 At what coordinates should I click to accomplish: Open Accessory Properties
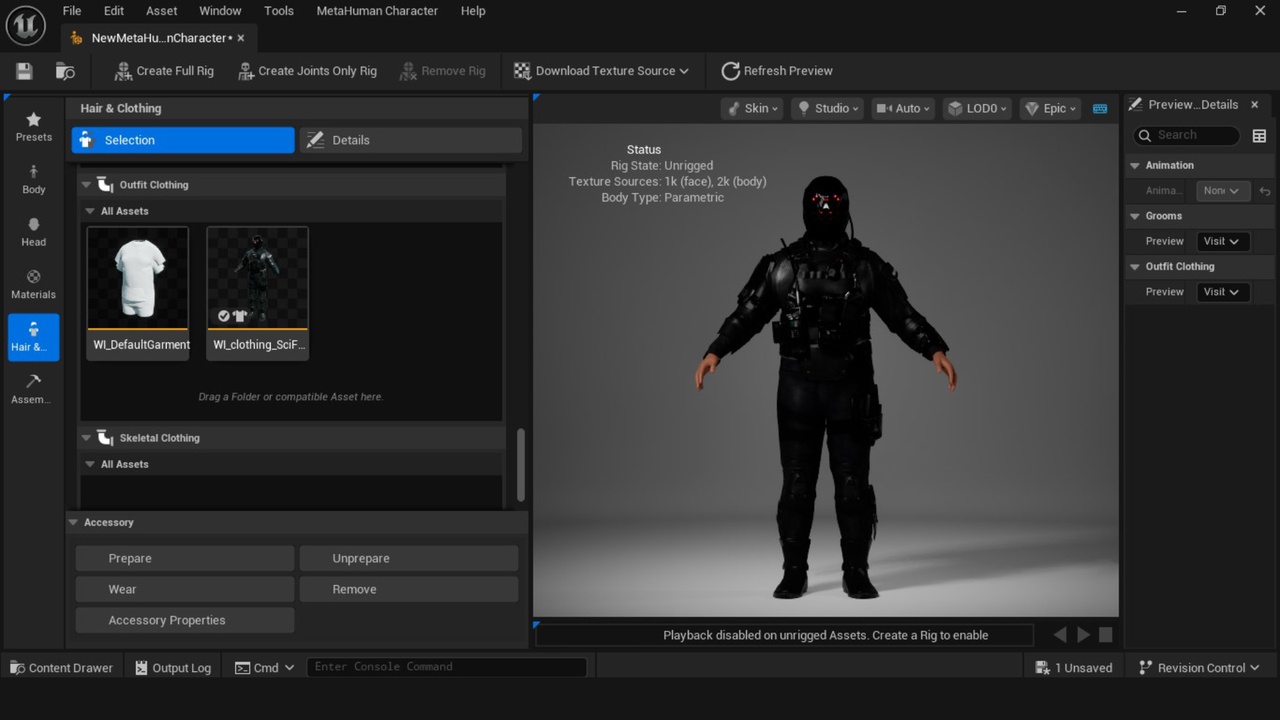click(x=185, y=620)
